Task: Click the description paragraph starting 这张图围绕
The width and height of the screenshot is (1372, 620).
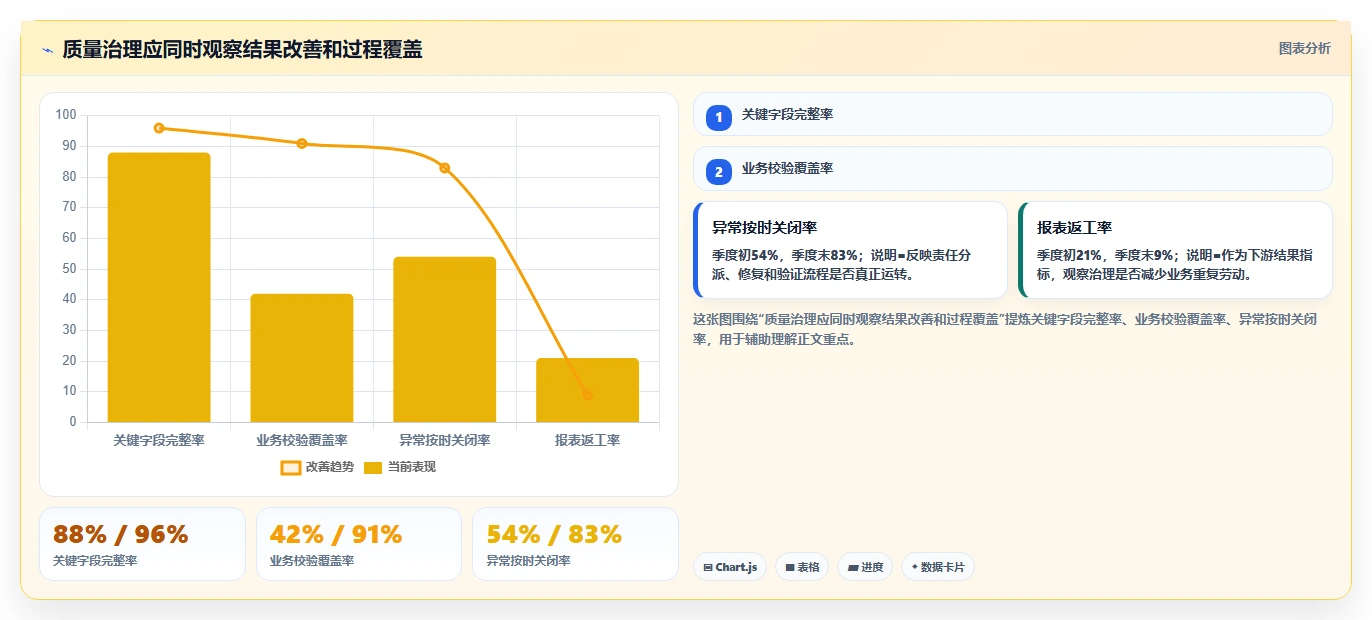Action: [1005, 329]
